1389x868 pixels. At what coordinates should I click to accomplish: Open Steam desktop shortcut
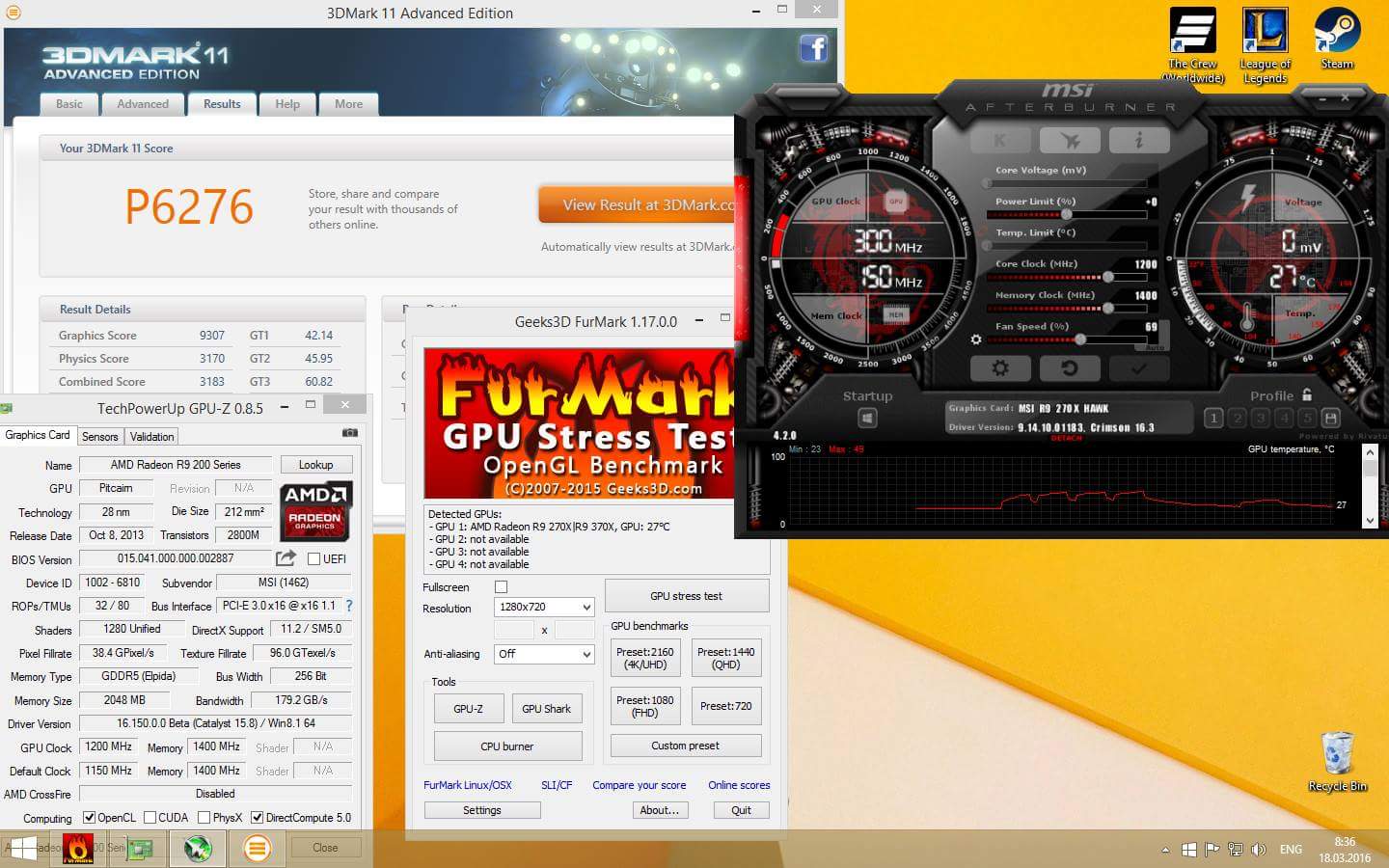(x=1337, y=39)
